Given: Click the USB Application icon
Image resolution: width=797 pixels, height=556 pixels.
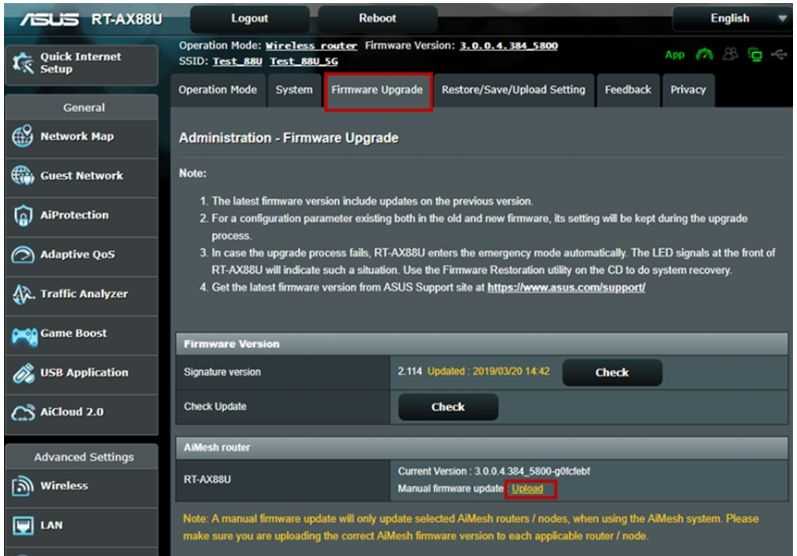Looking at the screenshot, I should (x=23, y=373).
